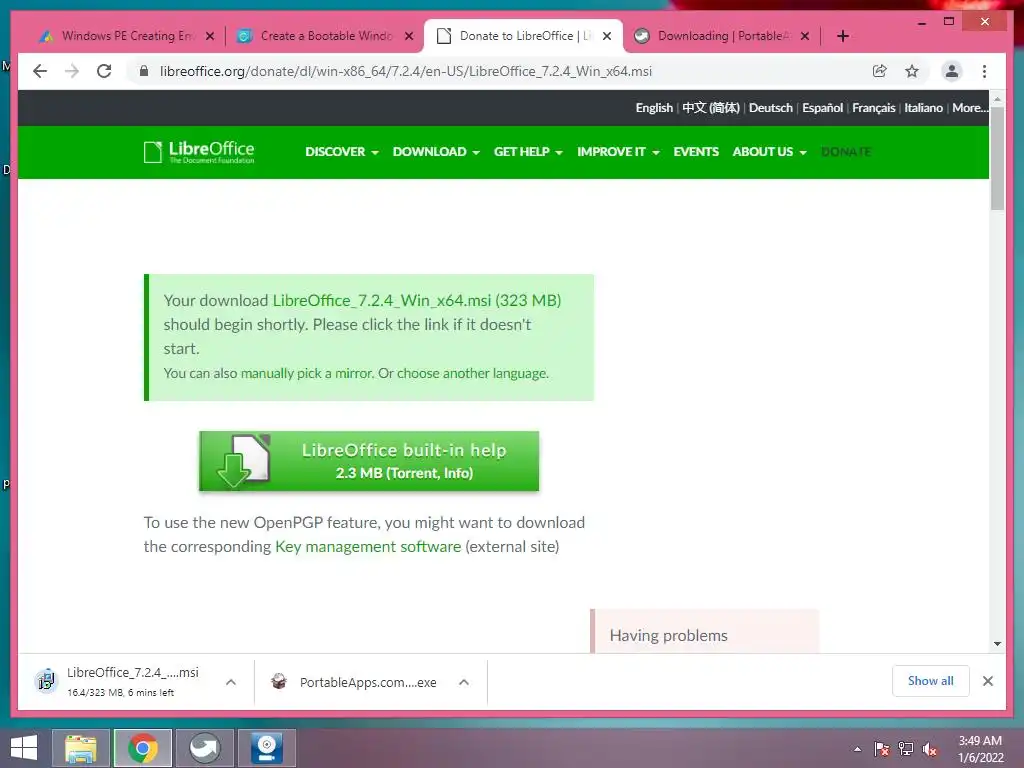
Task: Open the Key management software link
Action: tap(368, 547)
